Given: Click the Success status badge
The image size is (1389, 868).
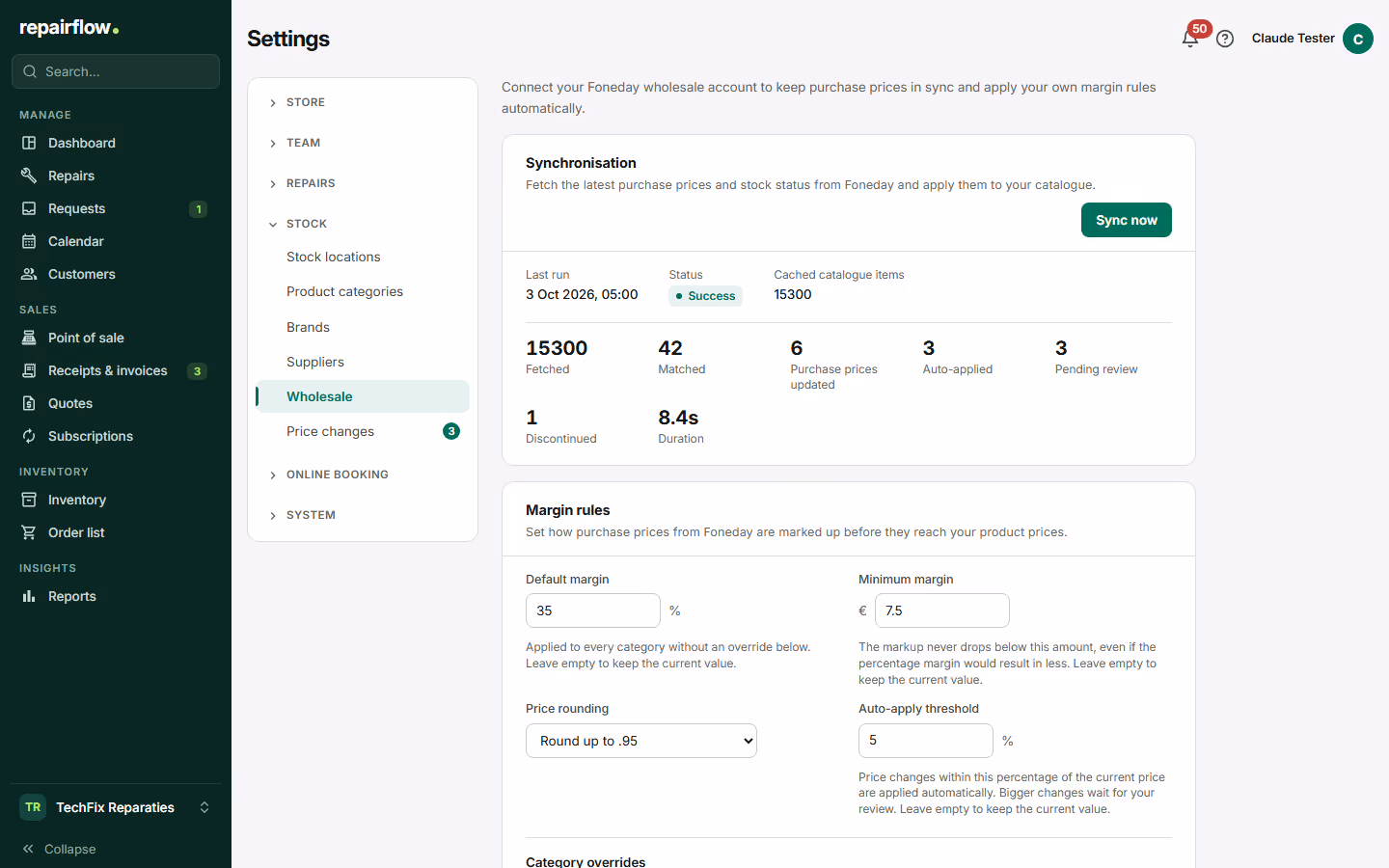Looking at the screenshot, I should pos(705,296).
